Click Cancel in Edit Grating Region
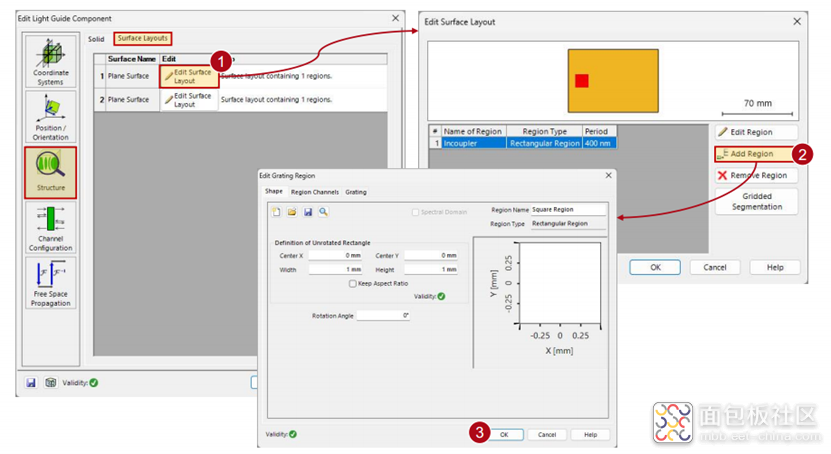The height and width of the screenshot is (454, 831). [x=547, y=434]
